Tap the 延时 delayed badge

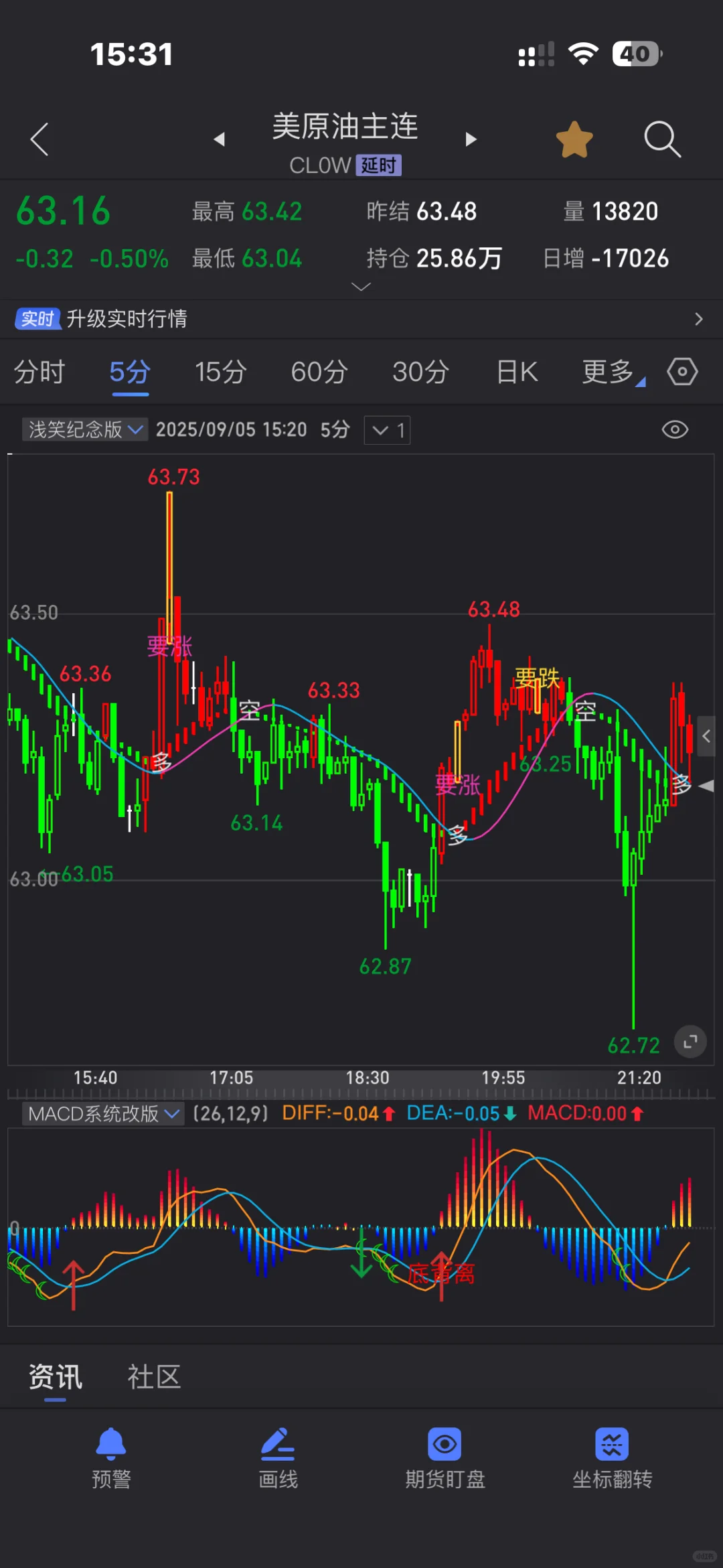click(x=378, y=165)
